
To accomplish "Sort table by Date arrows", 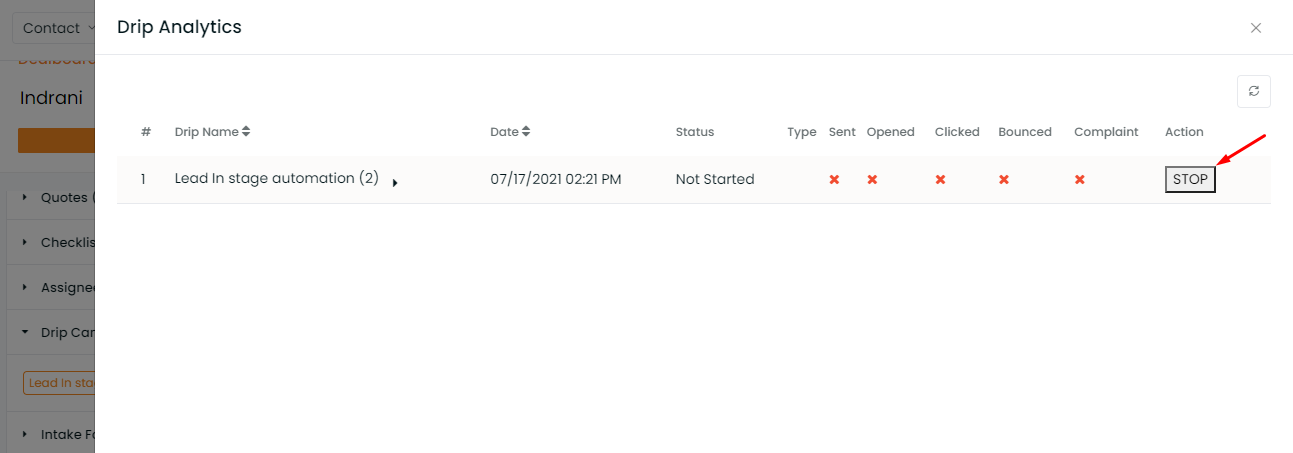I will tap(526, 131).
